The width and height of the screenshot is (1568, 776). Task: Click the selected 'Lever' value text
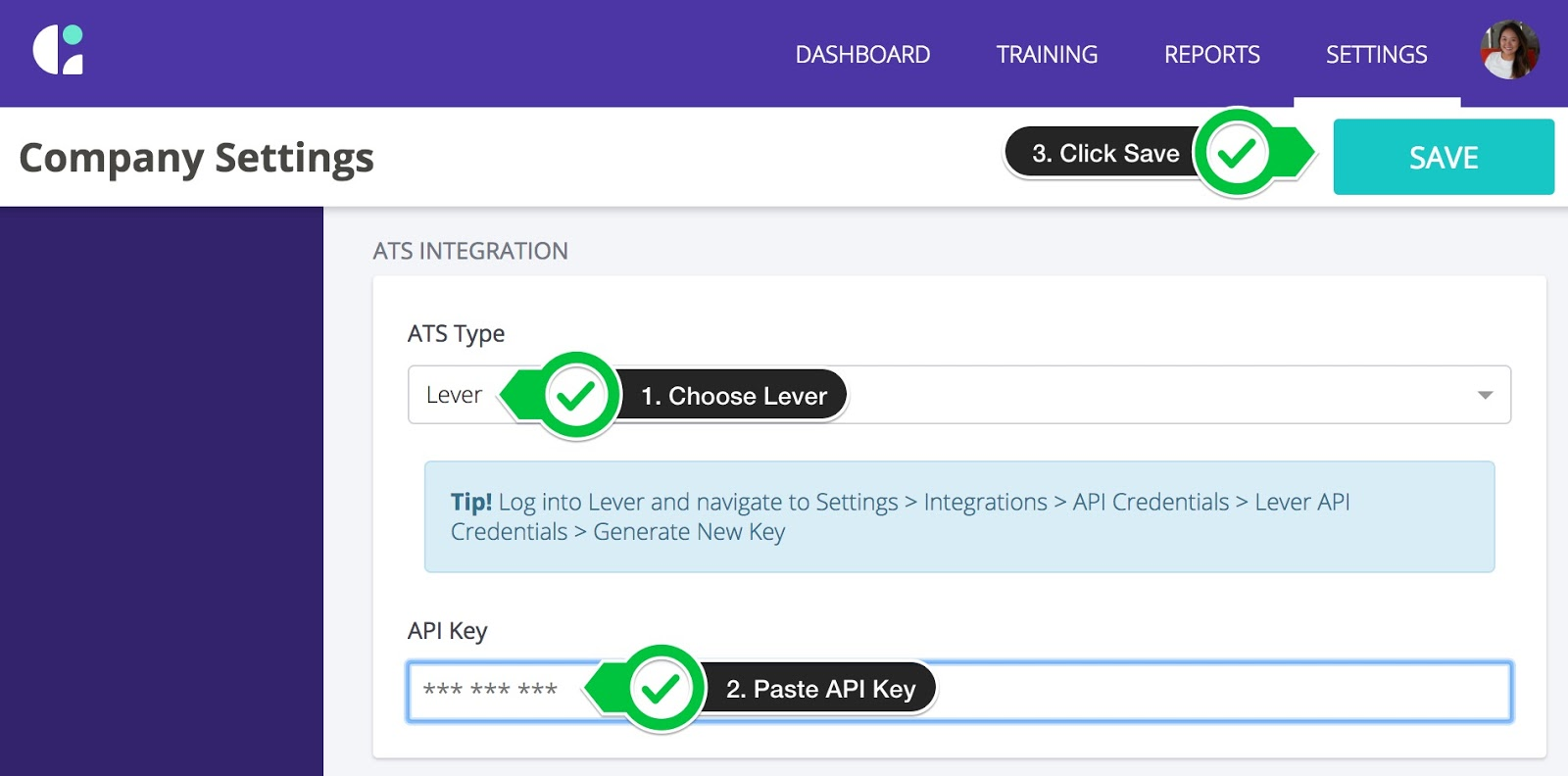[x=454, y=395]
